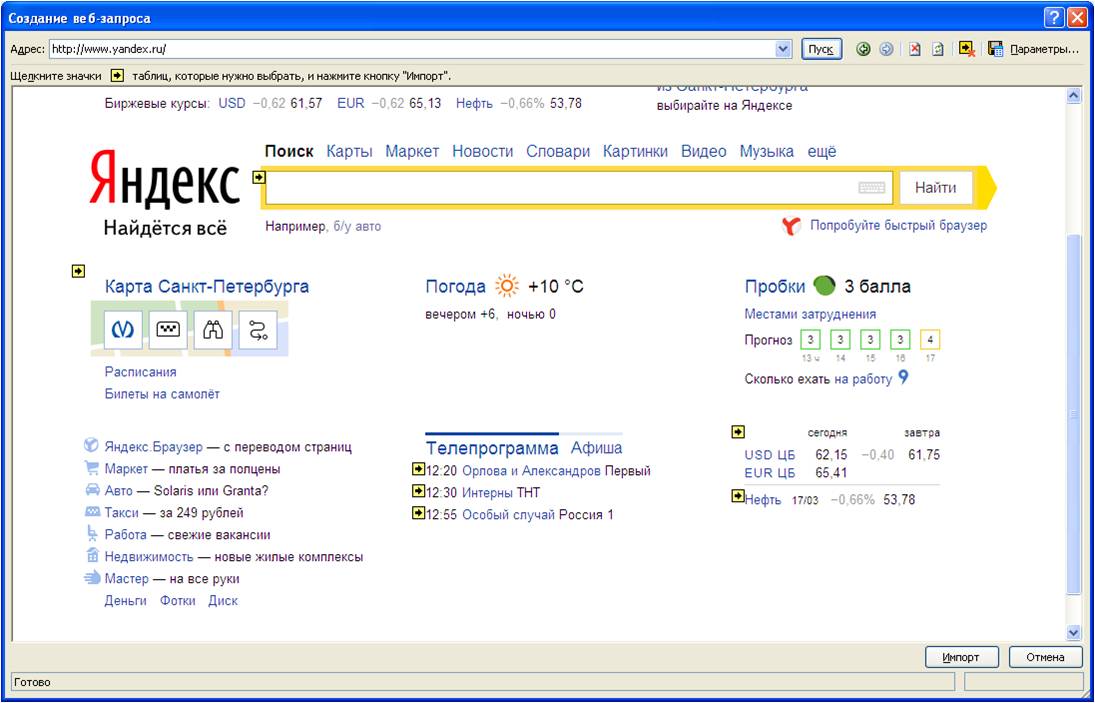Screen dimensions: 1095x703
Task: Click the yellow Найти search button
Action: (x=936, y=188)
